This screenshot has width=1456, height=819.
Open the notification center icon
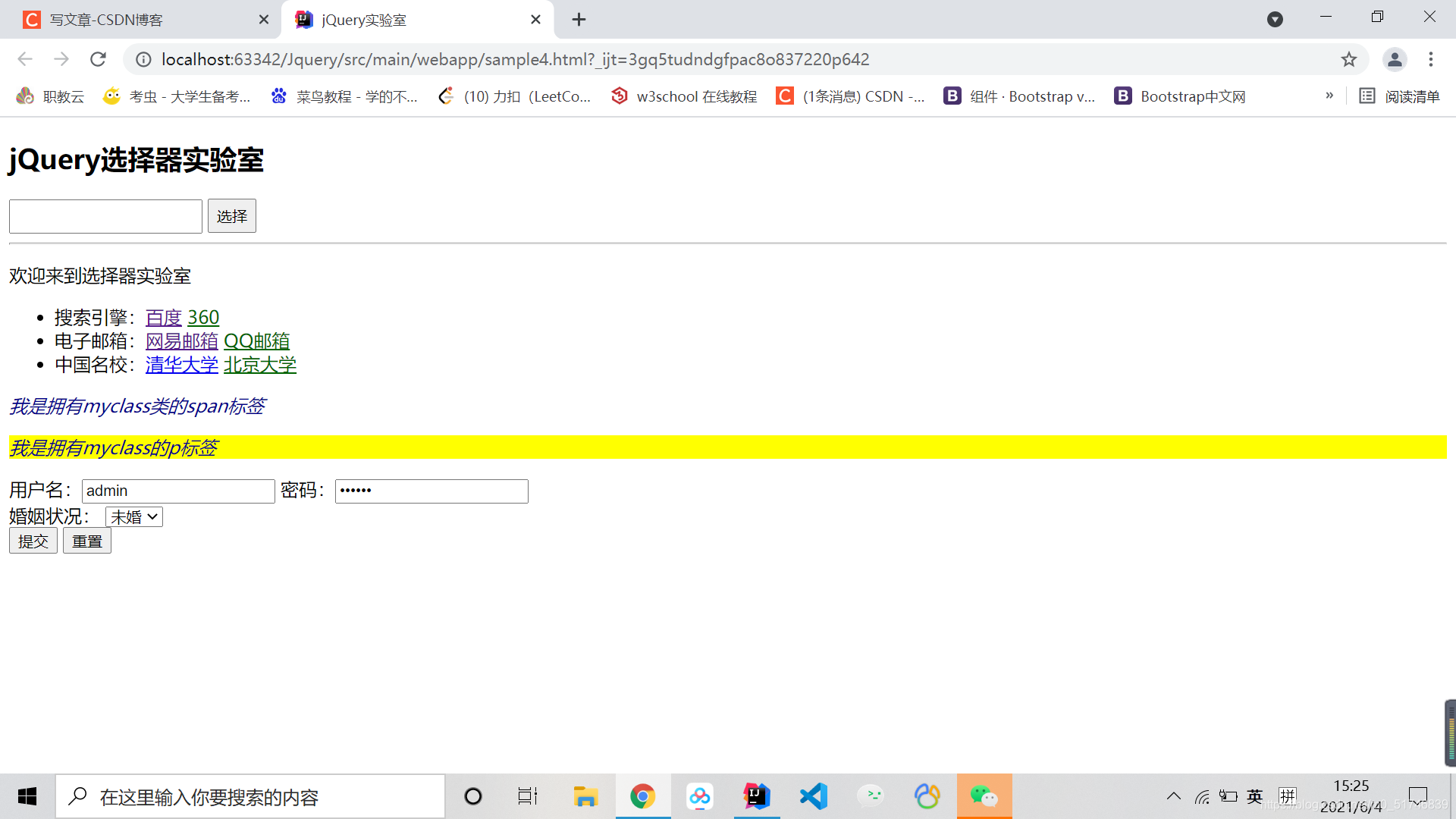(1417, 796)
